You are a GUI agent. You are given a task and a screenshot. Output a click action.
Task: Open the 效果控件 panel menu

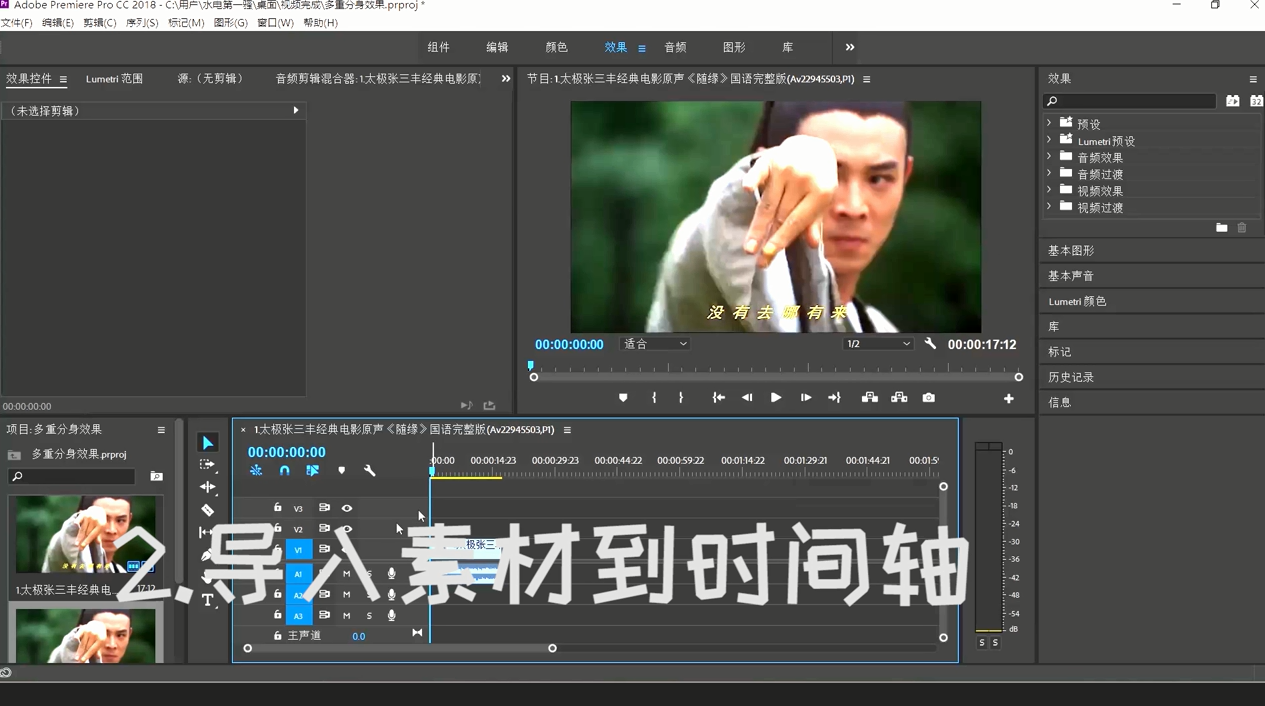click(63, 79)
